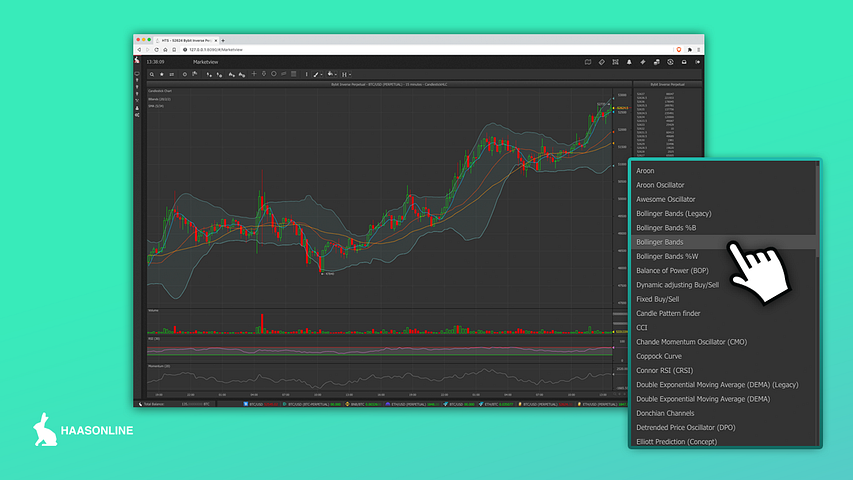The image size is (853, 480).
Task: Open the H-shaped tool dropdown
Action: [347, 75]
